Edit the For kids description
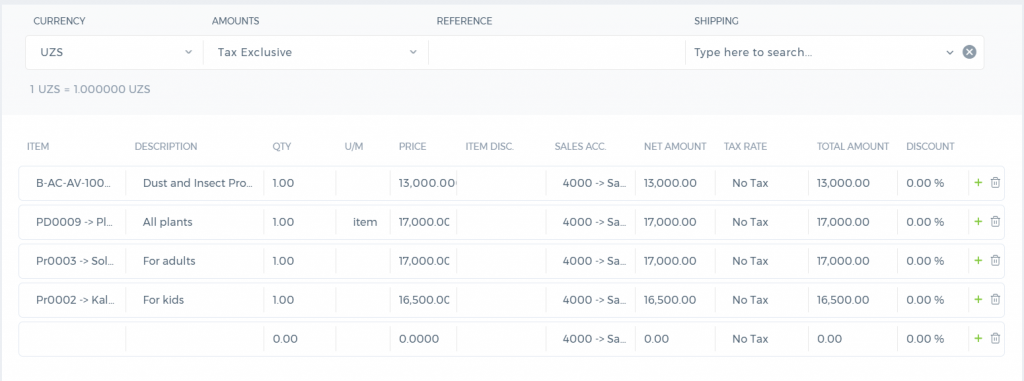 click(195, 300)
